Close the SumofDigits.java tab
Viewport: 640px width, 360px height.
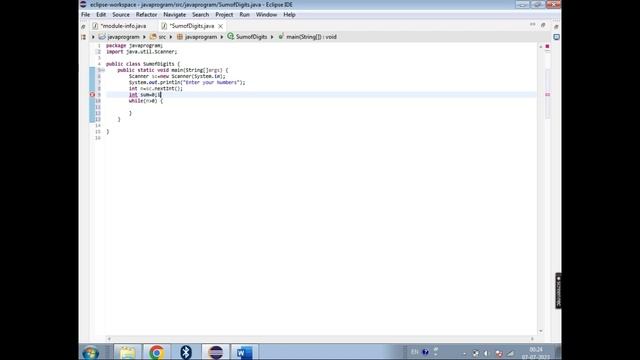pyautogui.click(x=220, y=26)
